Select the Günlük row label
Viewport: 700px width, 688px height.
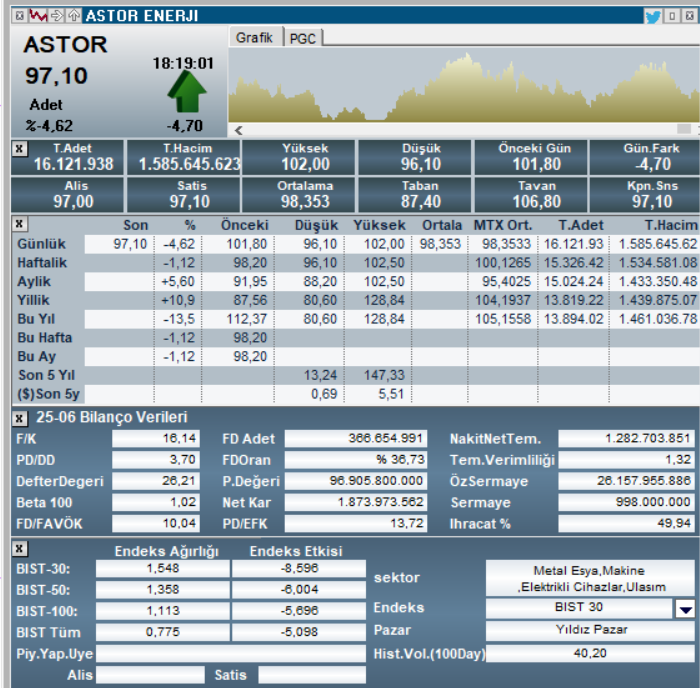pos(41,244)
